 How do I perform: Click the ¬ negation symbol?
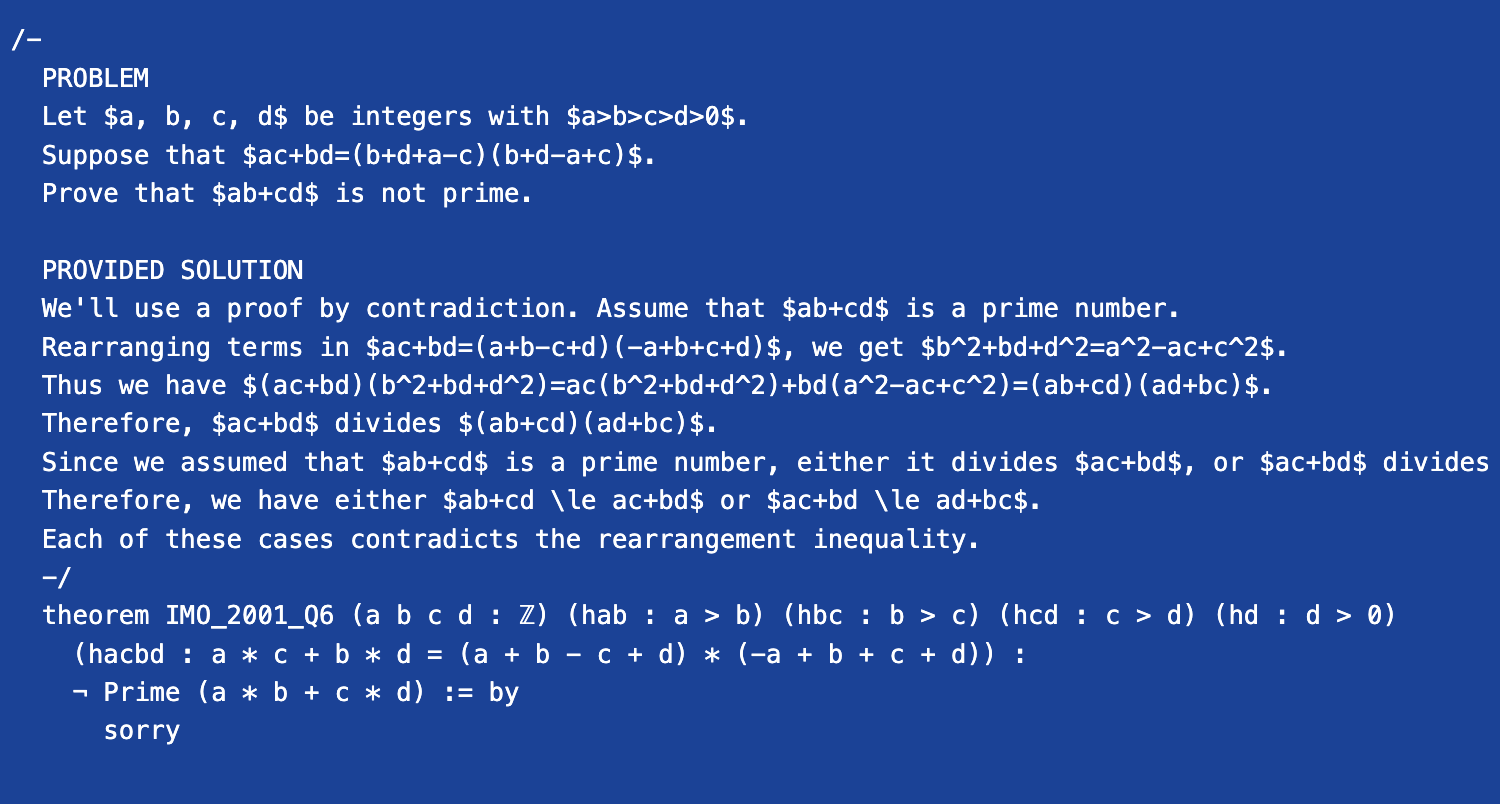coord(80,693)
